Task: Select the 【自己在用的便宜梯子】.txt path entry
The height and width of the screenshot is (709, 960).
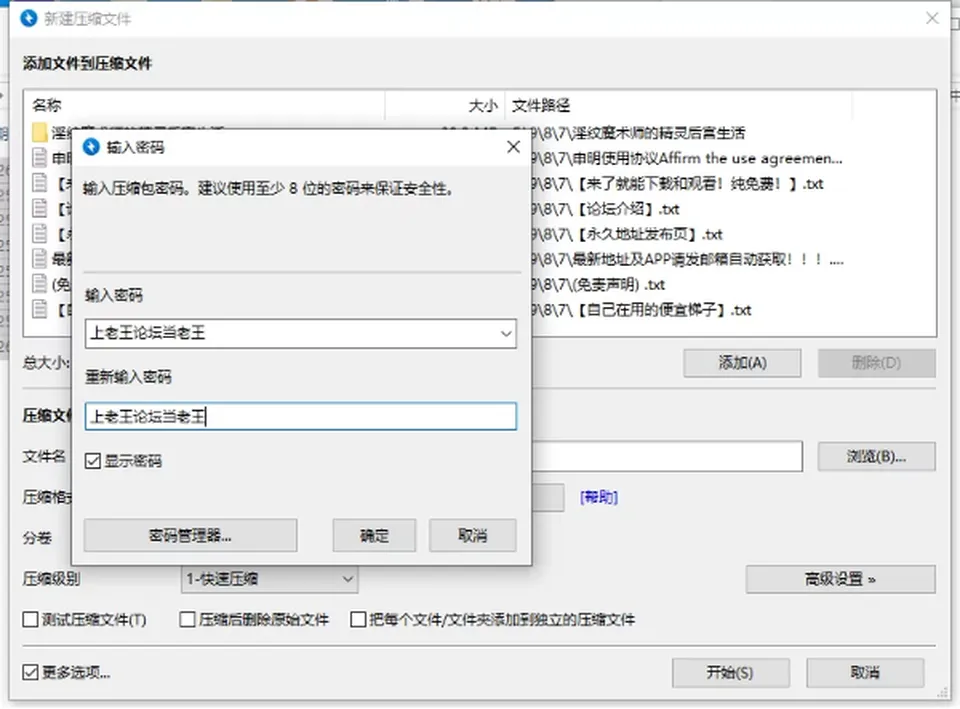Action: 642,309
